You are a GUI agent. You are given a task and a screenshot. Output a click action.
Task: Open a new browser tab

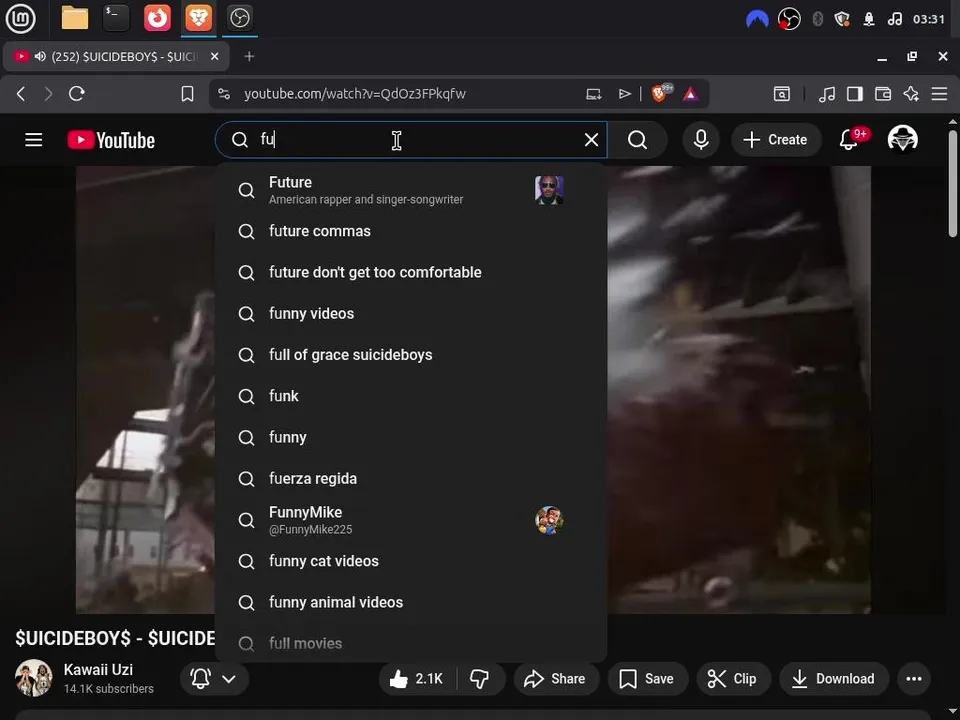point(249,56)
